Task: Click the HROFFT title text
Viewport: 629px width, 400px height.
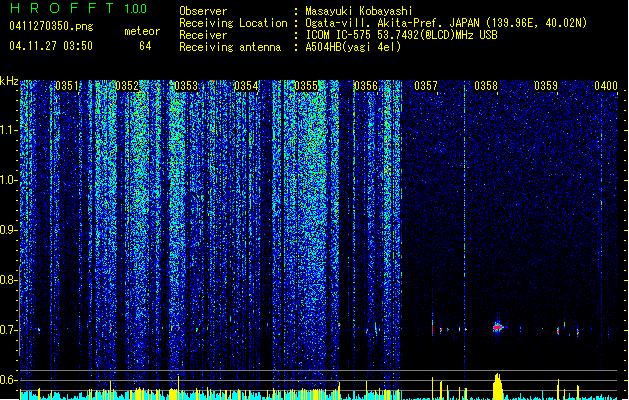Action: point(63,8)
